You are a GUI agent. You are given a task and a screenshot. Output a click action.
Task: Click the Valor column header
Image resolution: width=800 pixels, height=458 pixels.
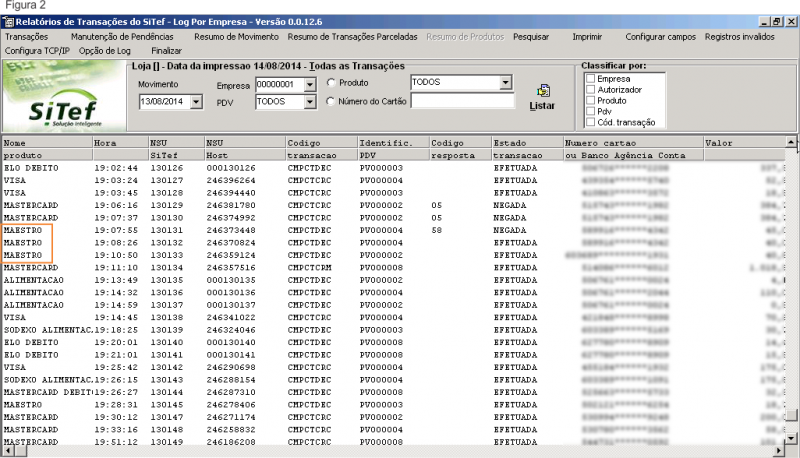[744, 149]
